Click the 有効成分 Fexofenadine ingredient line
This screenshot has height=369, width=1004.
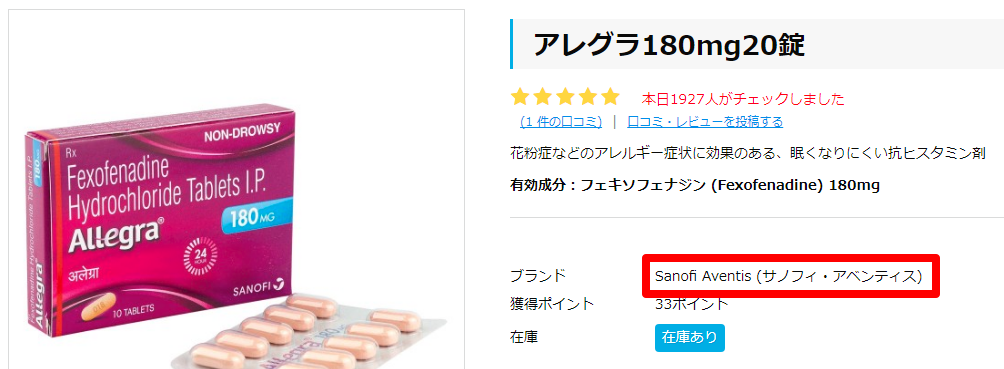coord(695,186)
